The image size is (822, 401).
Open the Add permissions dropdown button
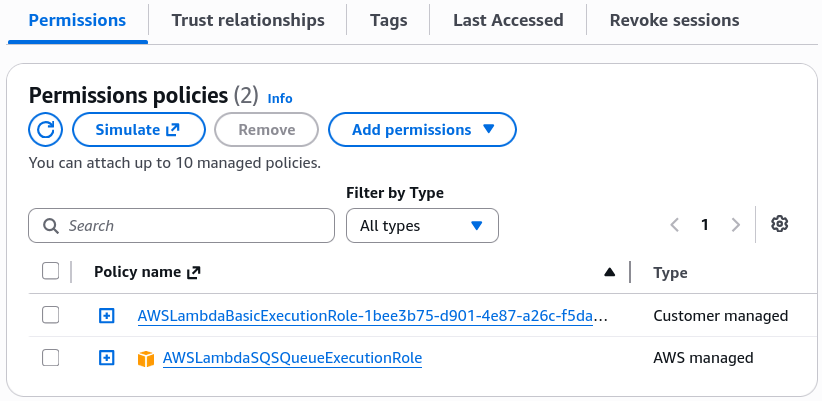click(422, 129)
